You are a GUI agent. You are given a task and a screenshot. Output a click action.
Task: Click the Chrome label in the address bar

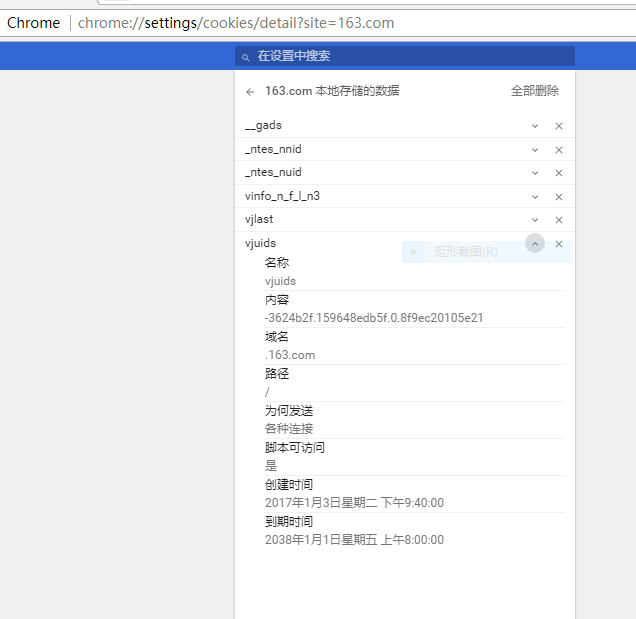(33, 23)
